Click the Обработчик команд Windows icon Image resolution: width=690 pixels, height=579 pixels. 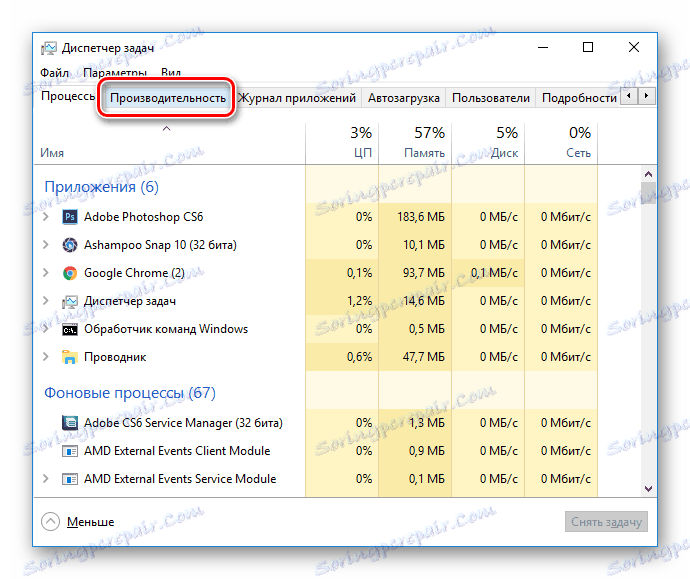70,330
